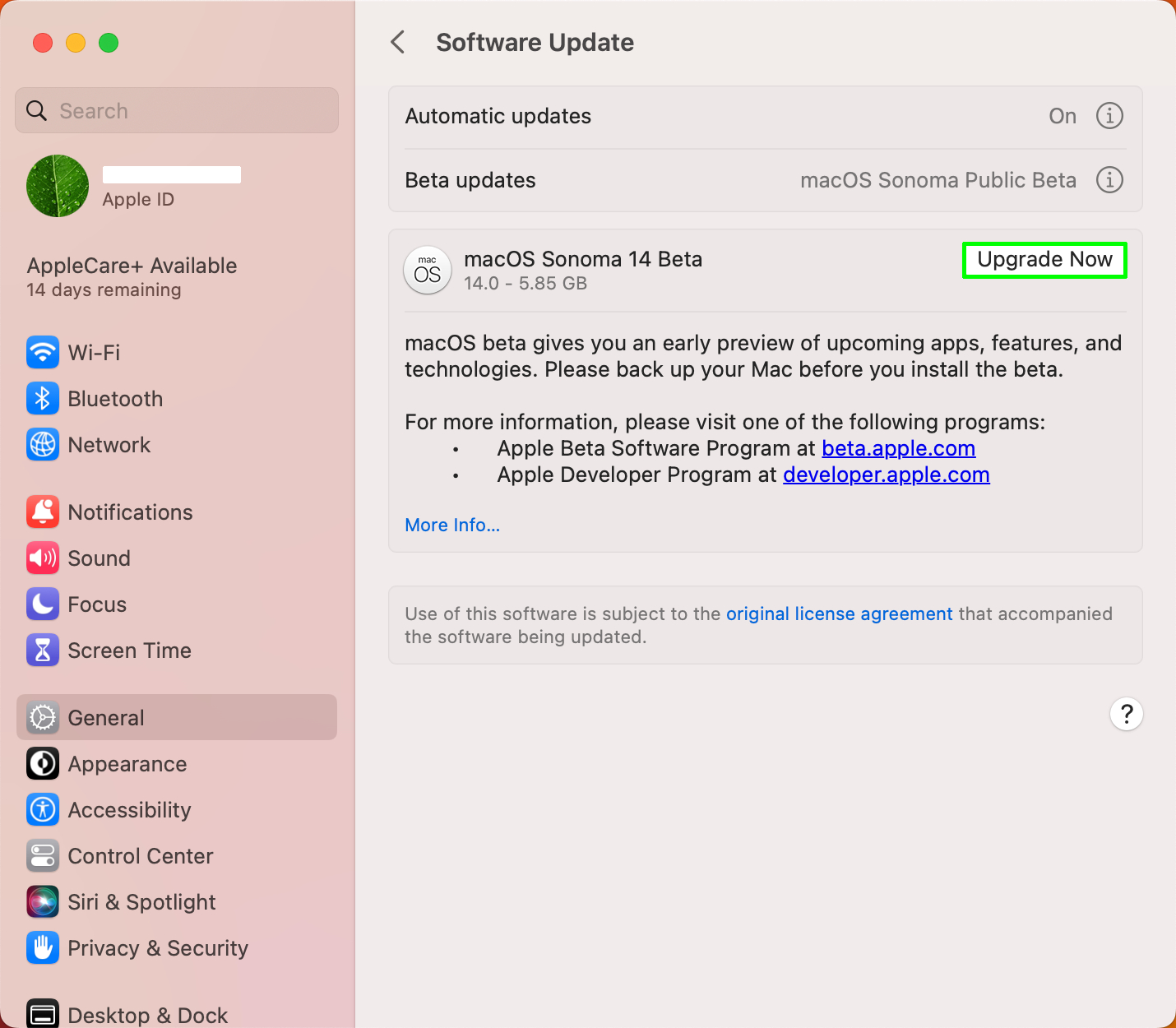
Task: Click Apple ID label
Action: pos(138,200)
